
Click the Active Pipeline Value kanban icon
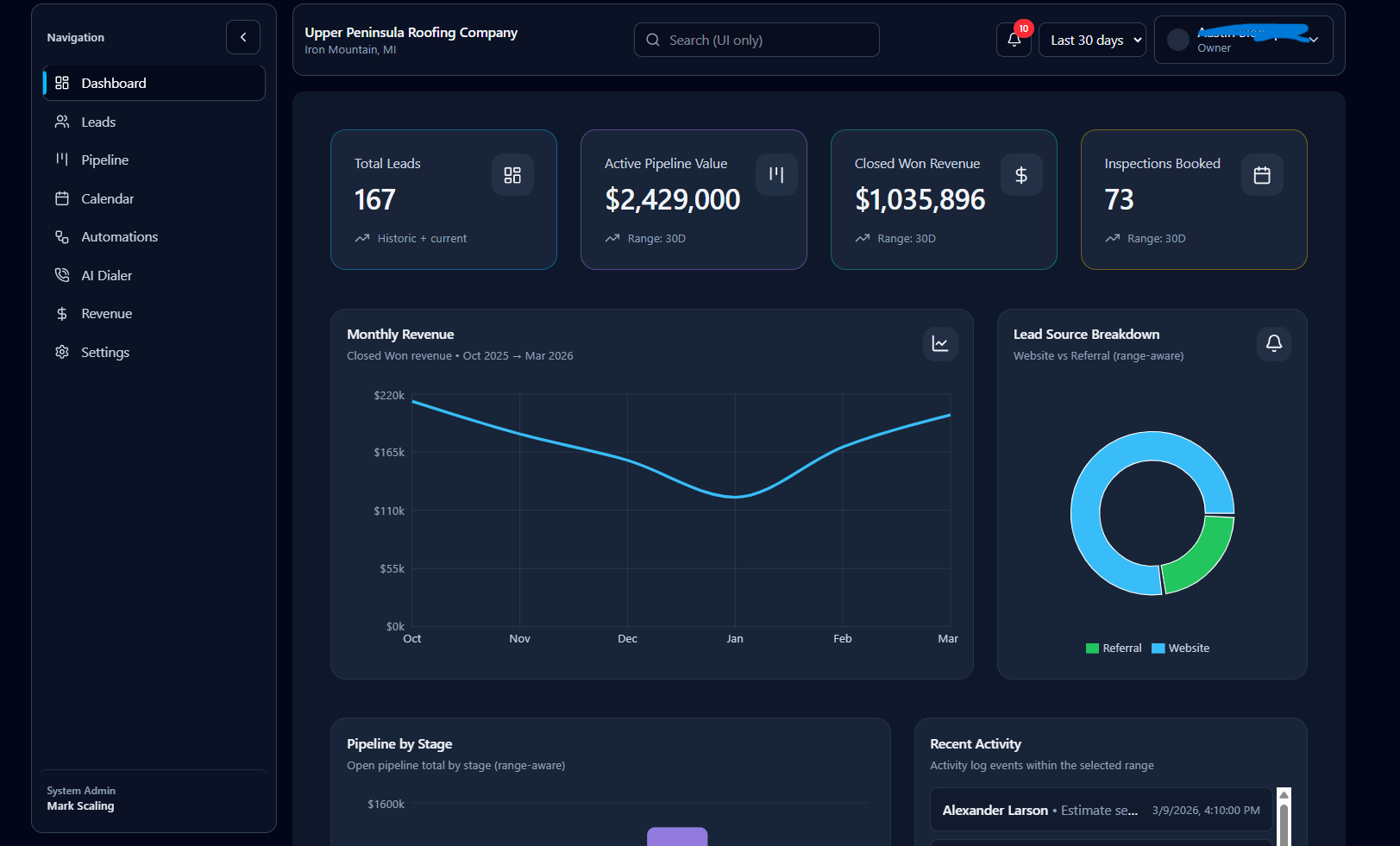click(776, 175)
